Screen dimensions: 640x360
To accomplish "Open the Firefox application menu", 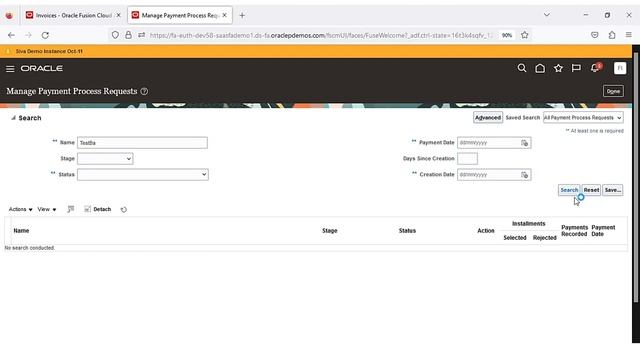I will (629, 35).
